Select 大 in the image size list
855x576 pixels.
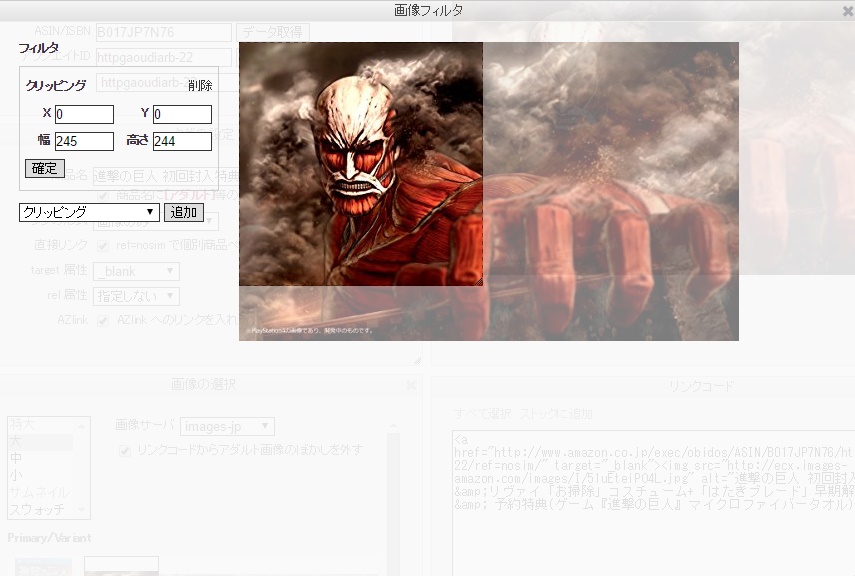coord(41,441)
